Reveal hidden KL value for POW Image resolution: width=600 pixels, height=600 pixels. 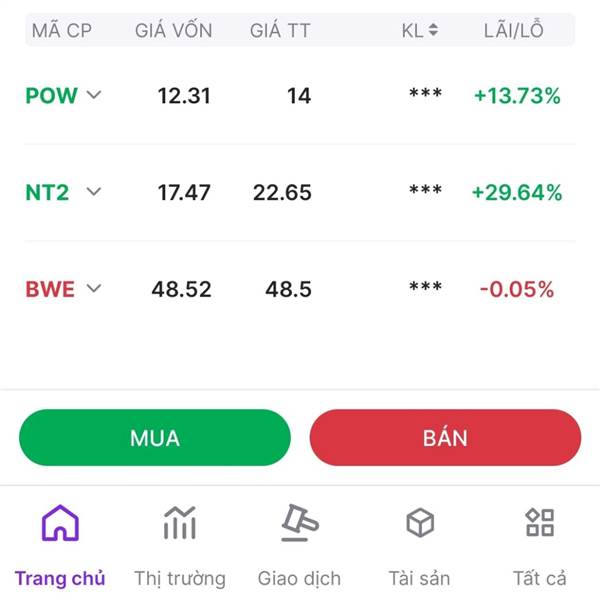[425, 96]
